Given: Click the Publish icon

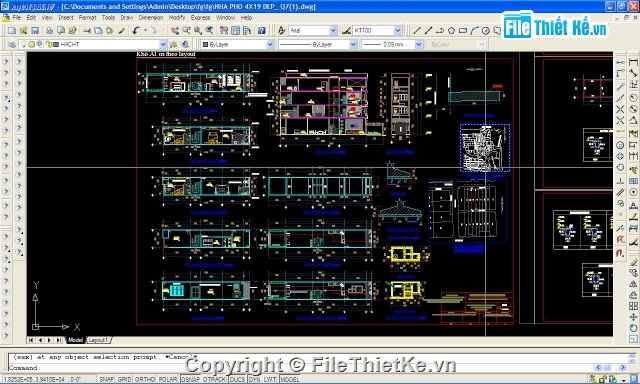Looking at the screenshot, I should click(72, 31).
